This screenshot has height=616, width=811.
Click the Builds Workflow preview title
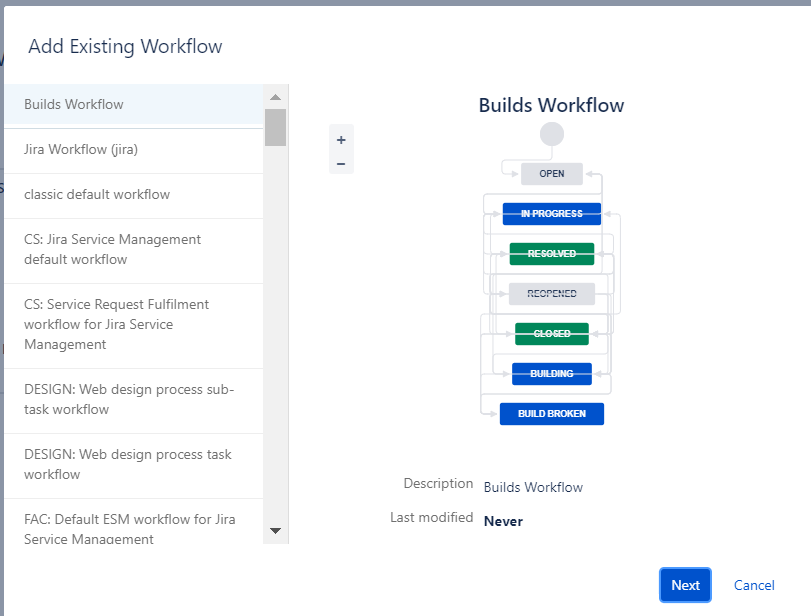[551, 106]
